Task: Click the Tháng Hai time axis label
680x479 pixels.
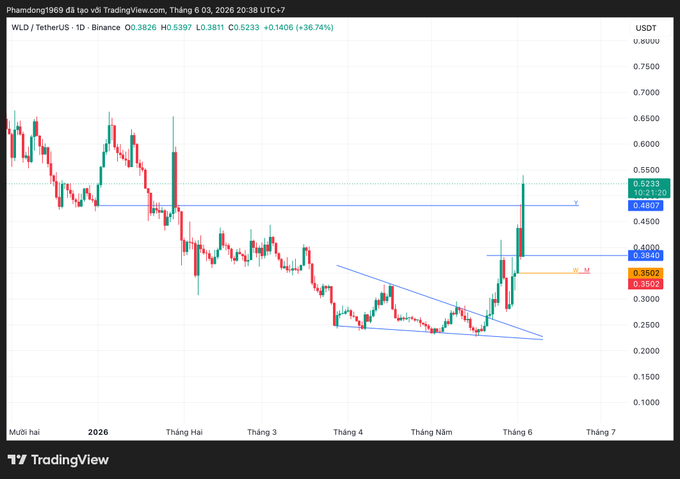Action: (x=184, y=432)
